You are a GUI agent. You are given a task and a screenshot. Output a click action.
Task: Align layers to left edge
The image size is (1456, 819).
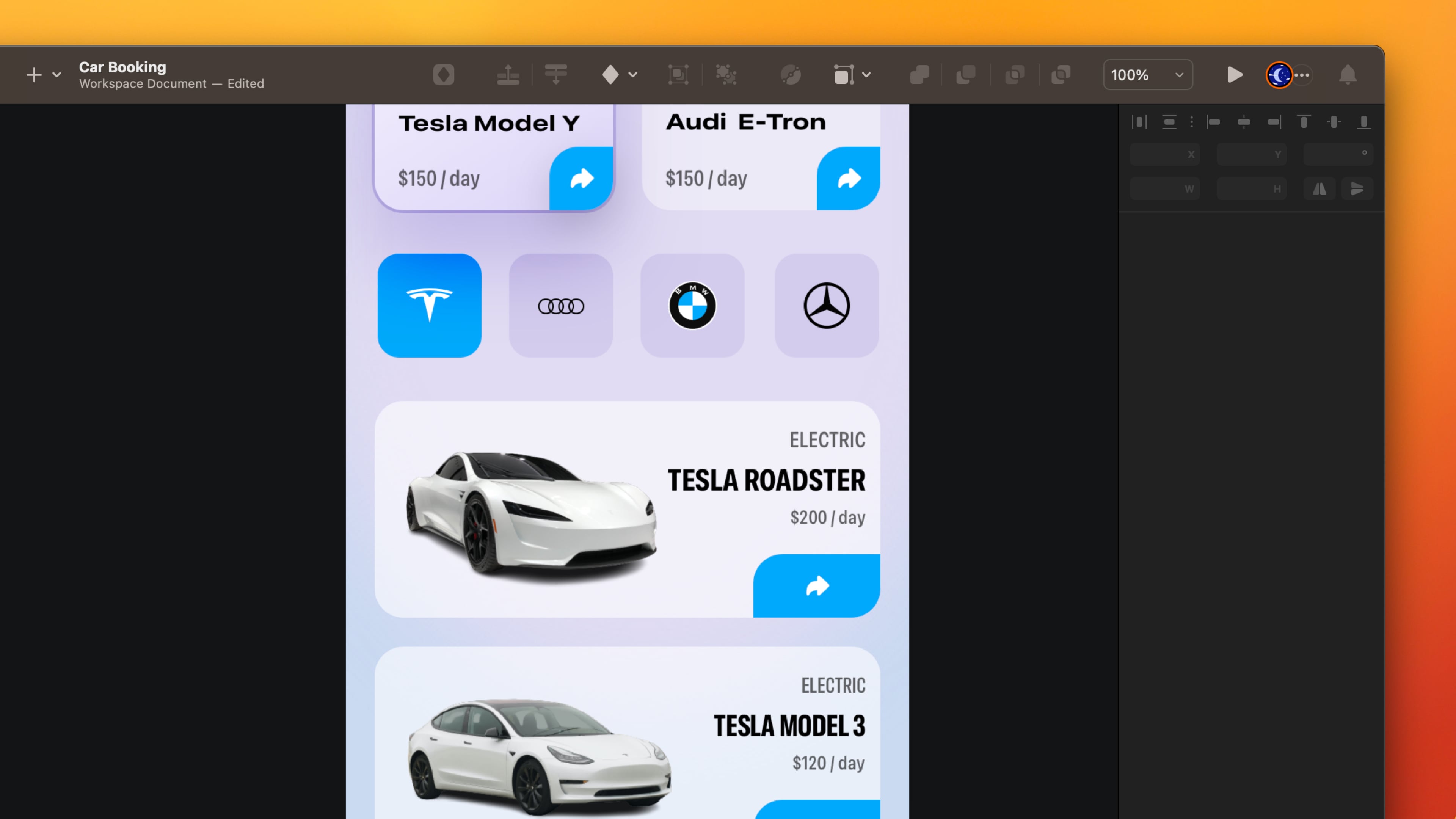point(1213,122)
